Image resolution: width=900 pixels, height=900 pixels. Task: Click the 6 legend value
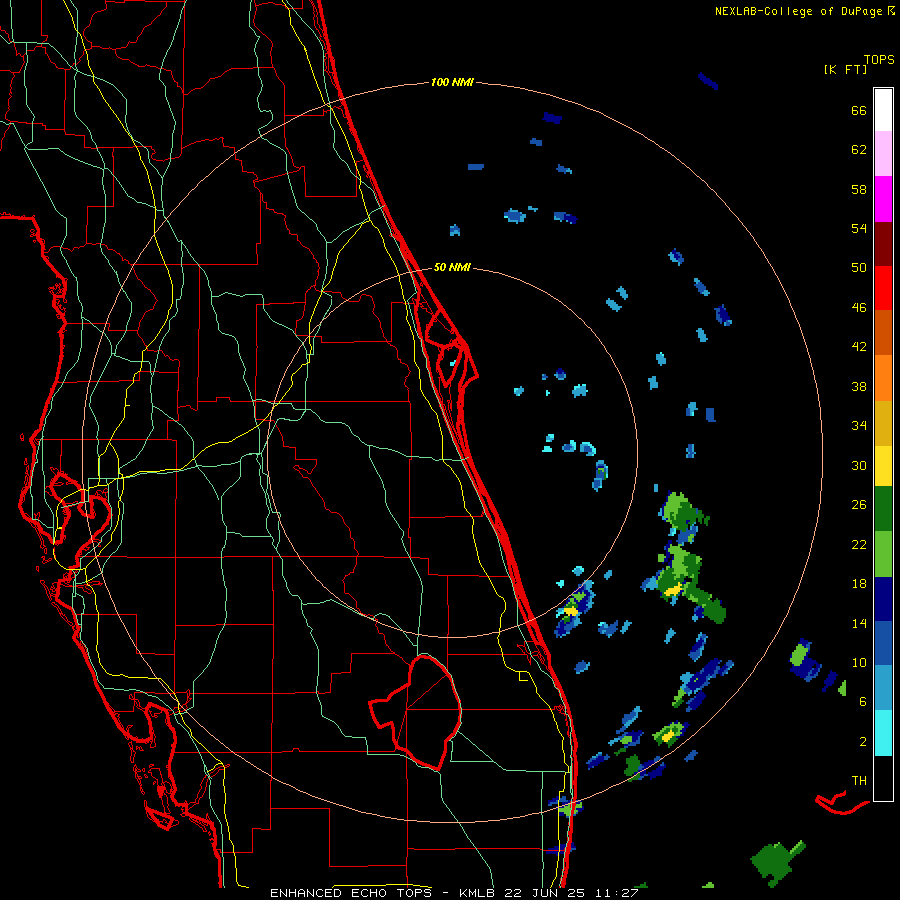(862, 701)
